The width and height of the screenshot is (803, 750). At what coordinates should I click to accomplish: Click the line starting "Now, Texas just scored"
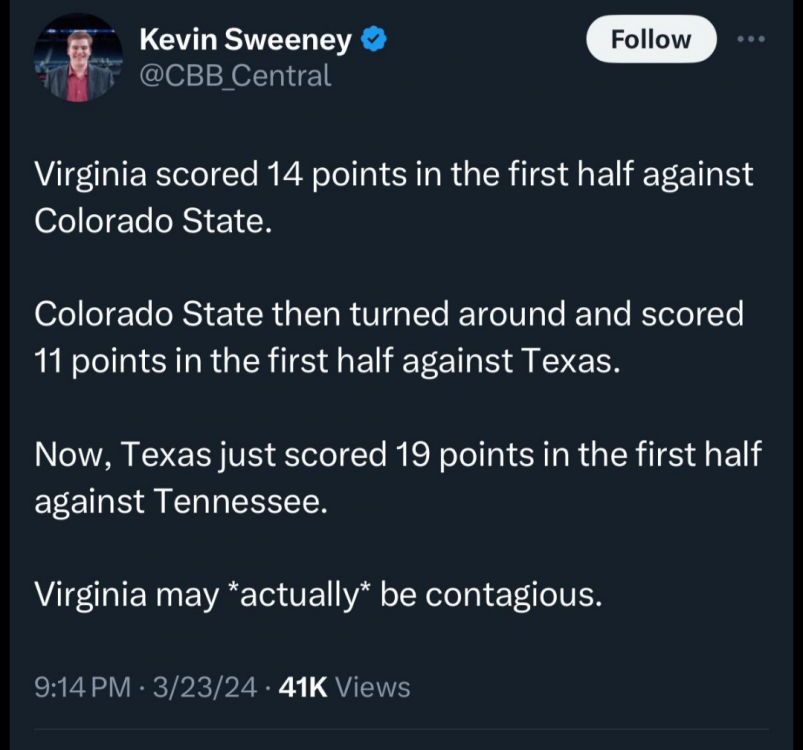click(398, 454)
